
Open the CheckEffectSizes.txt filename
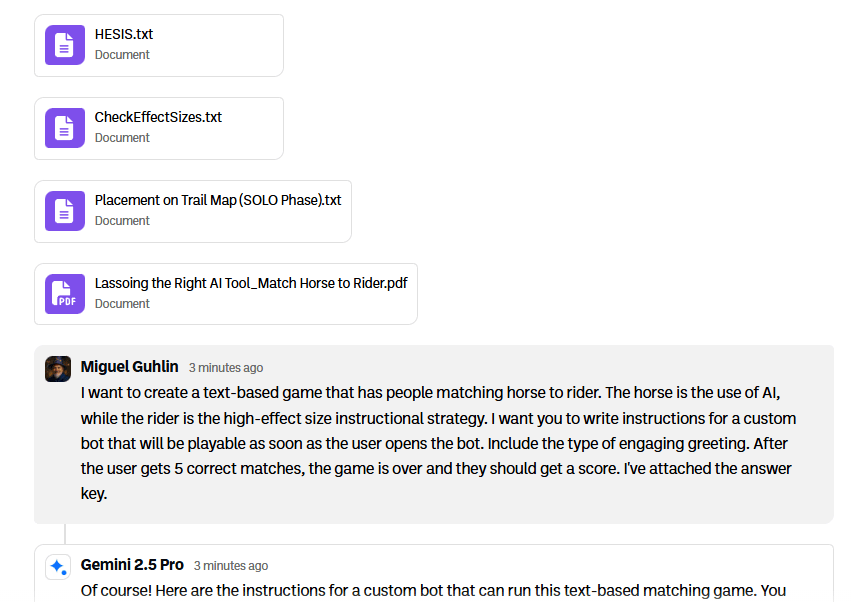pos(158,117)
